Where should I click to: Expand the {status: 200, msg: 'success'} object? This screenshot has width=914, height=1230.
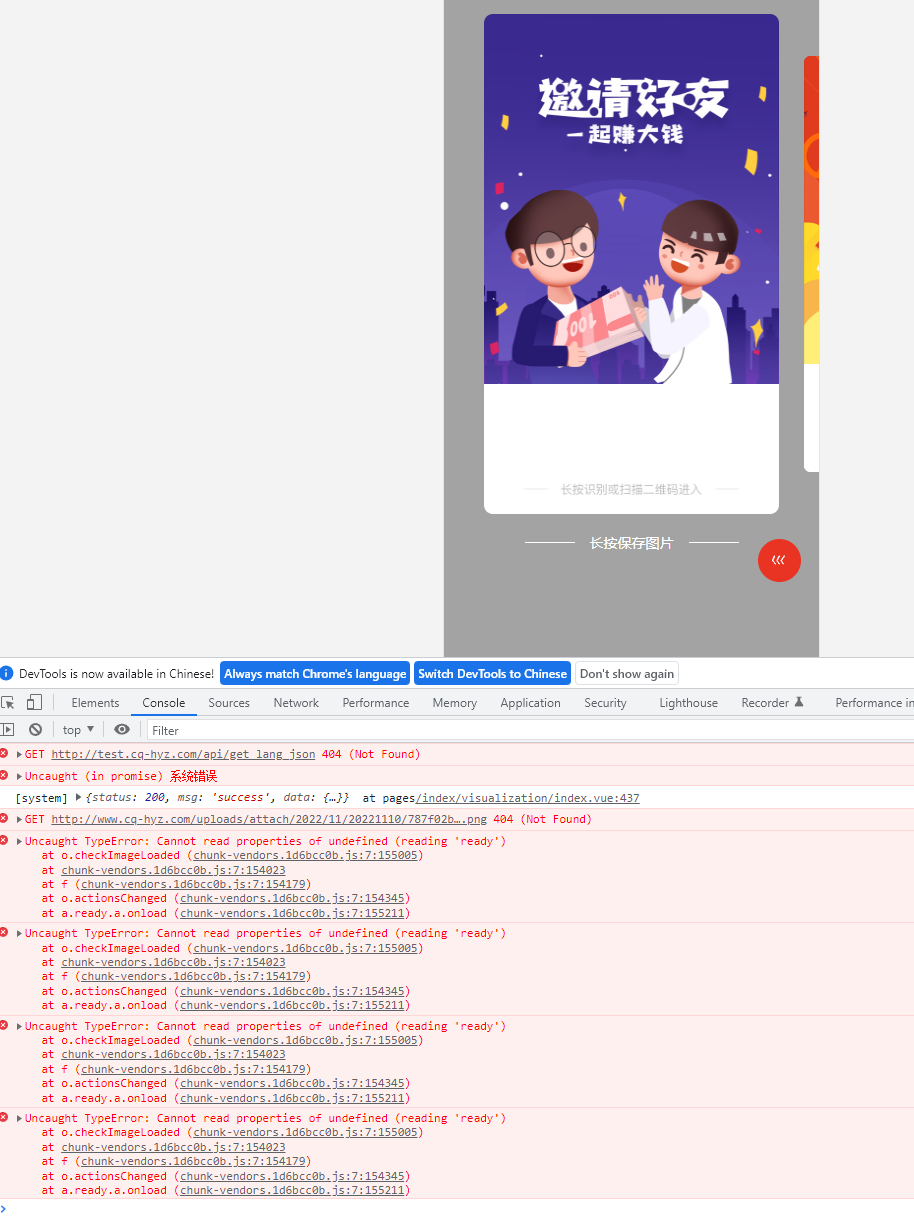tap(79, 797)
